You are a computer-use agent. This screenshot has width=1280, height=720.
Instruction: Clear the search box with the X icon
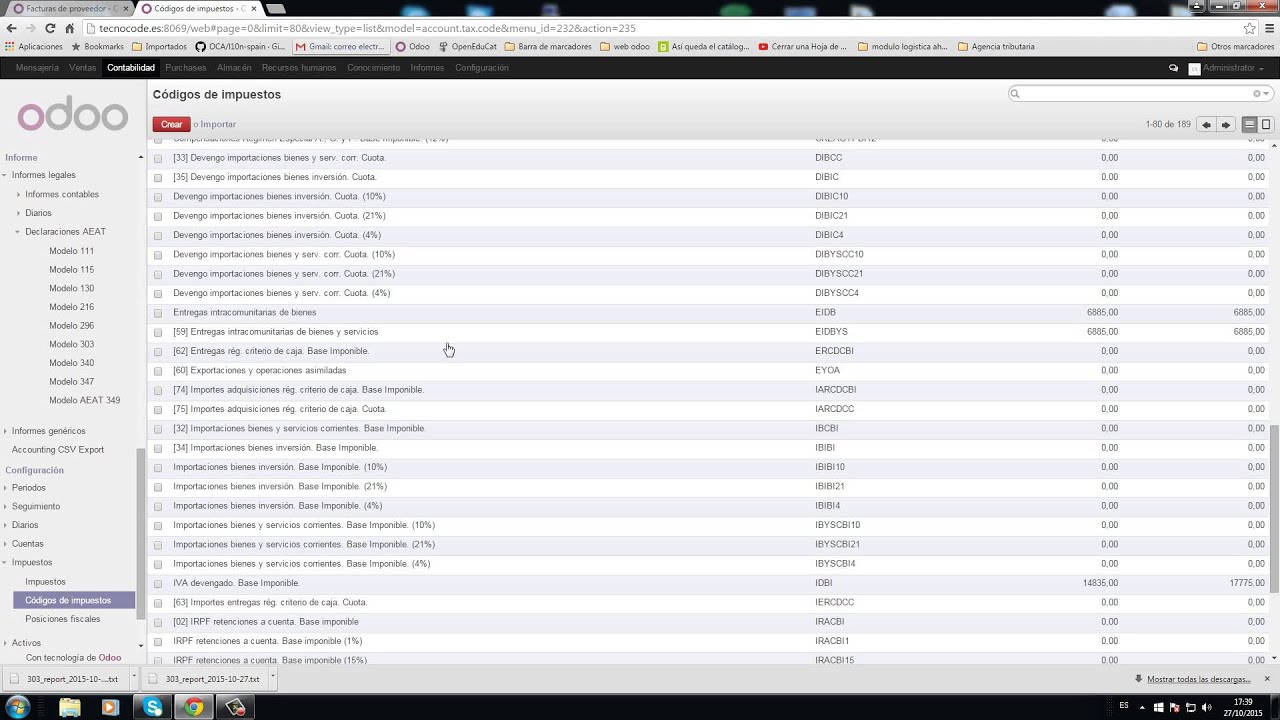point(1257,94)
